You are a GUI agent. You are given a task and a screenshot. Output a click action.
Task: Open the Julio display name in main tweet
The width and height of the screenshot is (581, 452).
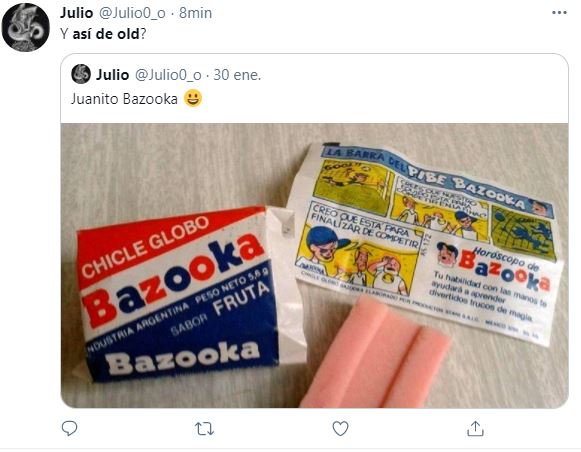pos(76,13)
